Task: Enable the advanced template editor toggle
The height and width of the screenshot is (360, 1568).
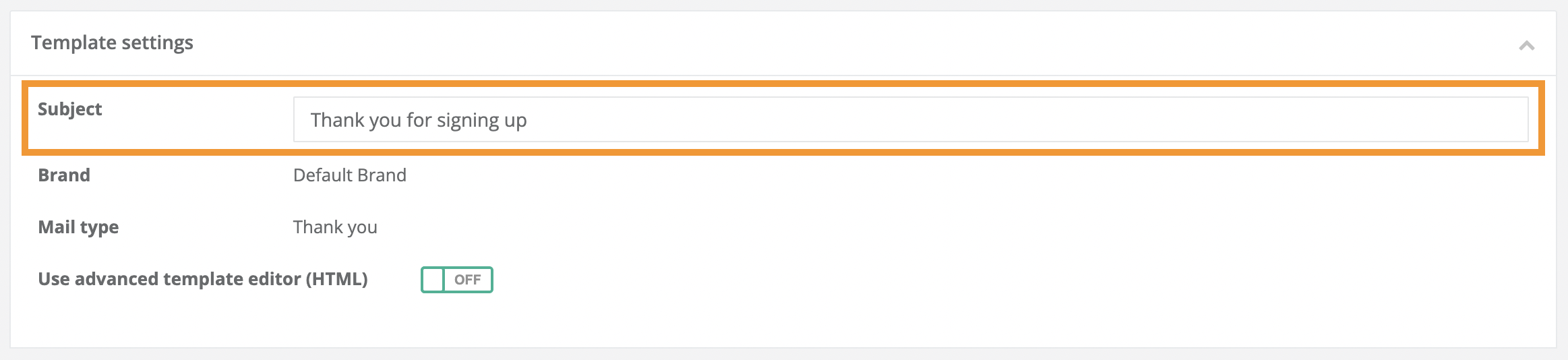Action: pyautogui.click(x=457, y=280)
